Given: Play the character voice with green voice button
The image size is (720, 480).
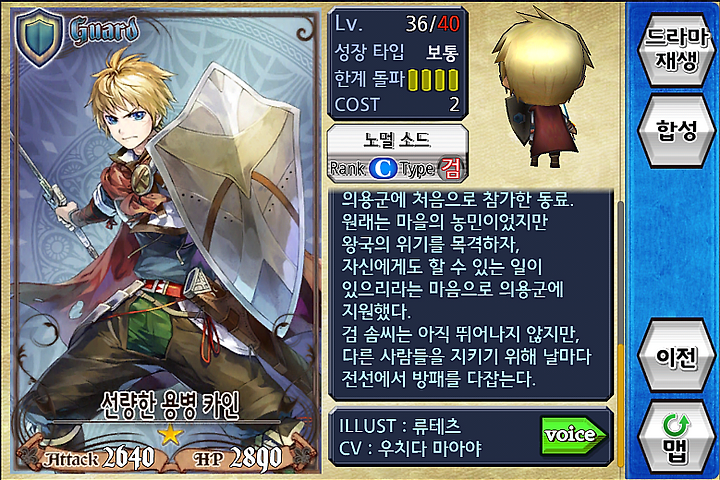Looking at the screenshot, I should coord(574,435).
